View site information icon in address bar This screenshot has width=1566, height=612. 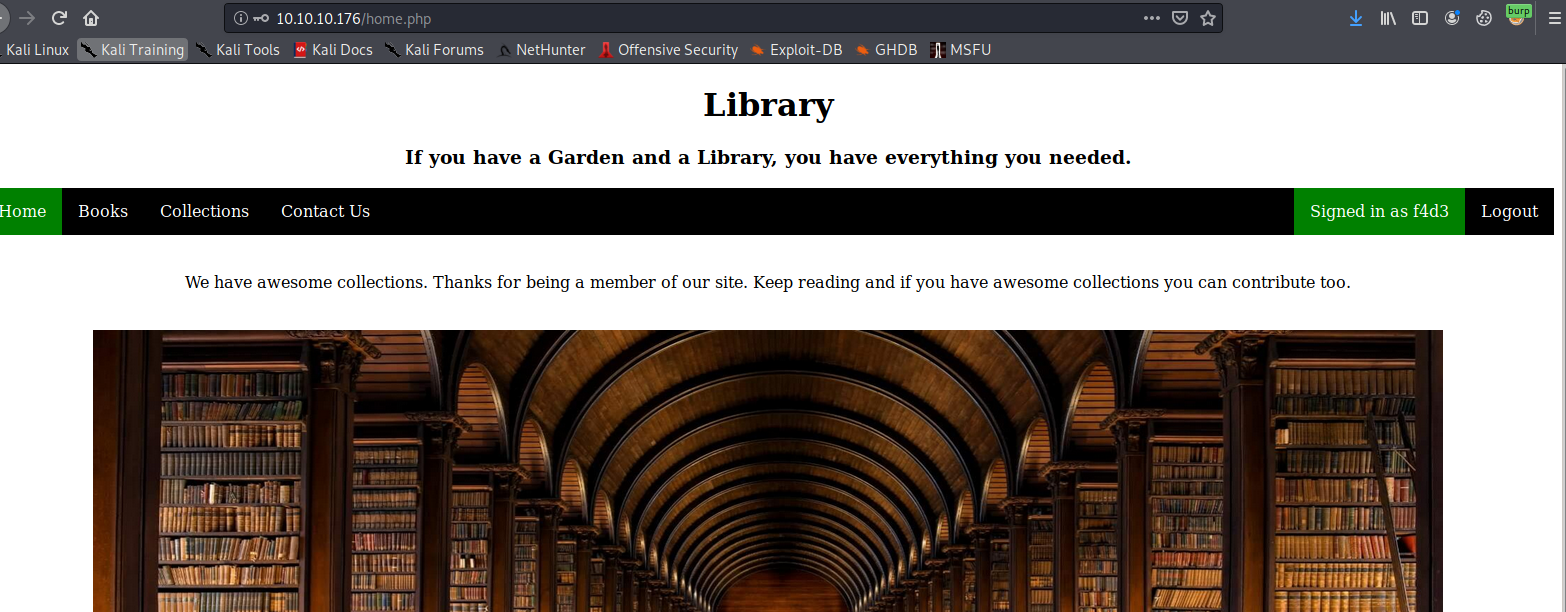[x=240, y=18]
